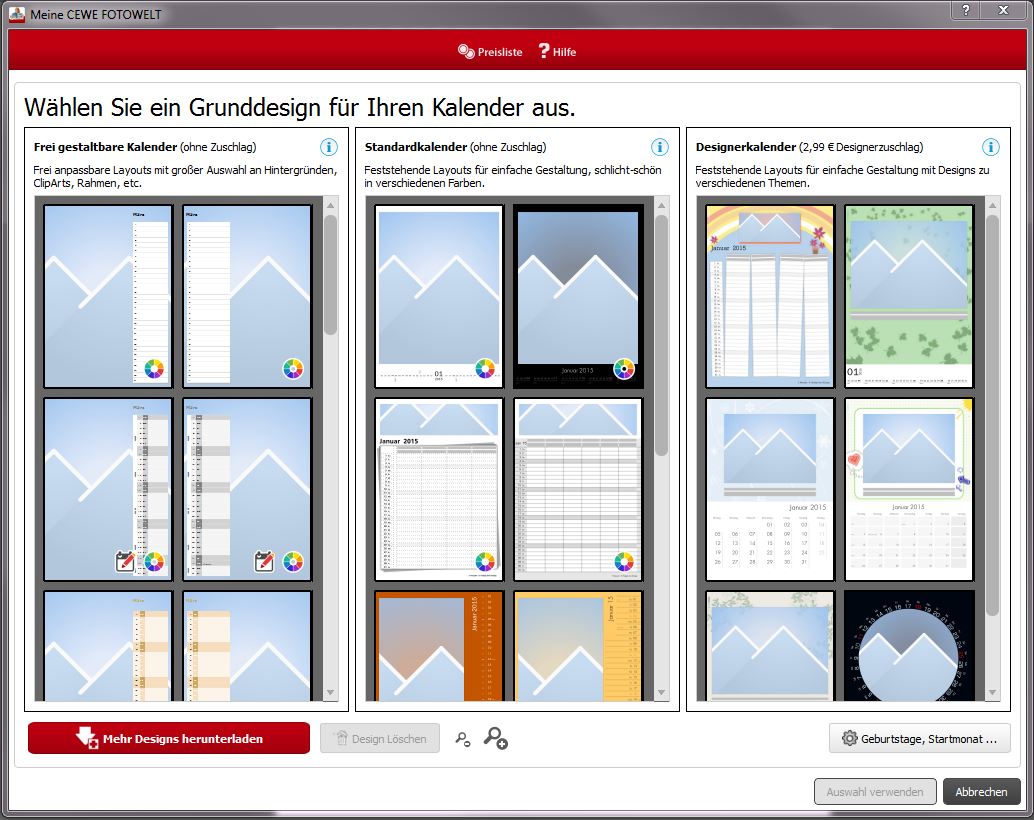This screenshot has height=820, width=1034.
Task: Select dark circular dial designer calendar
Action: pyautogui.click(x=909, y=647)
